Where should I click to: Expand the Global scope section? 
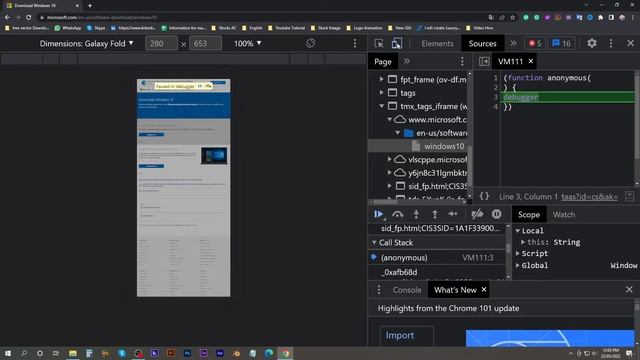[x=518, y=265]
